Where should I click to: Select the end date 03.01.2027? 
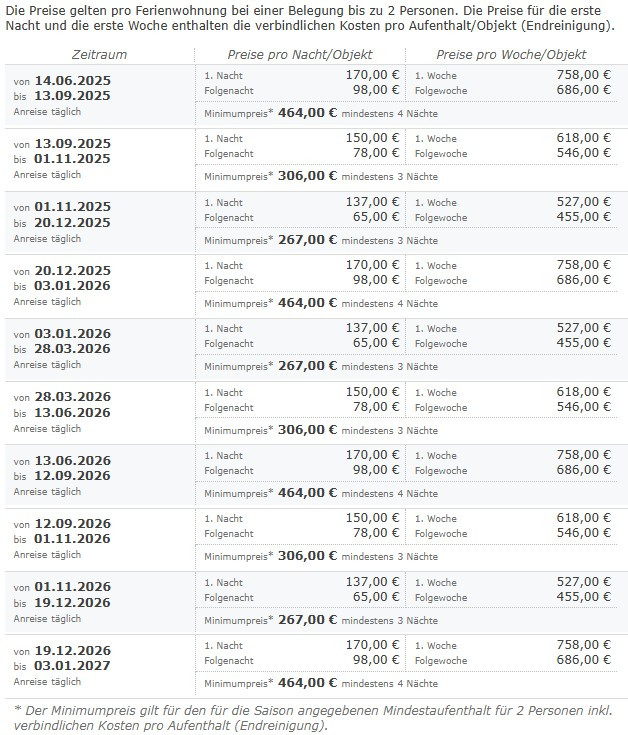pyautogui.click(x=73, y=664)
